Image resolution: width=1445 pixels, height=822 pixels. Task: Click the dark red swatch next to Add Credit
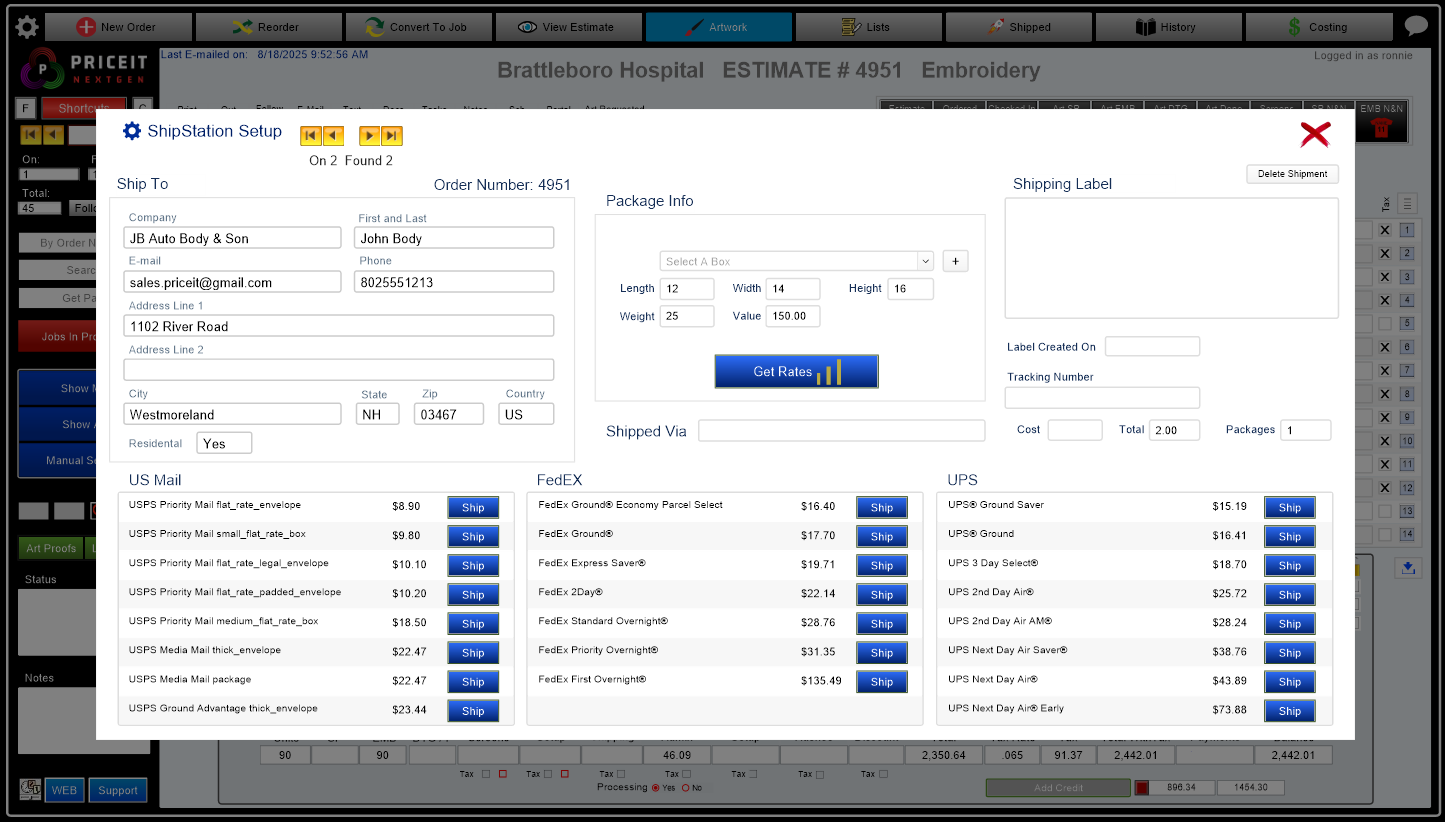tap(1141, 788)
